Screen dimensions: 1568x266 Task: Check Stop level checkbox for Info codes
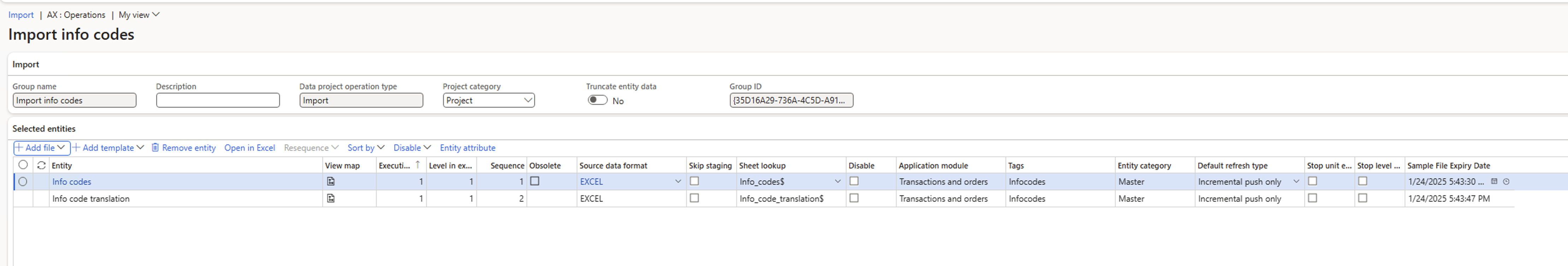click(1362, 181)
